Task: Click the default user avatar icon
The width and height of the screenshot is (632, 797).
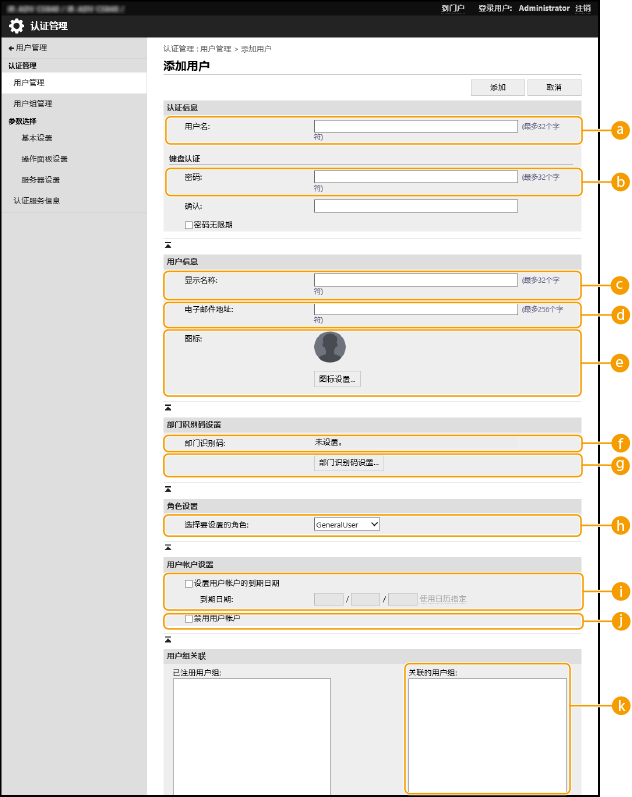Action: (329, 347)
